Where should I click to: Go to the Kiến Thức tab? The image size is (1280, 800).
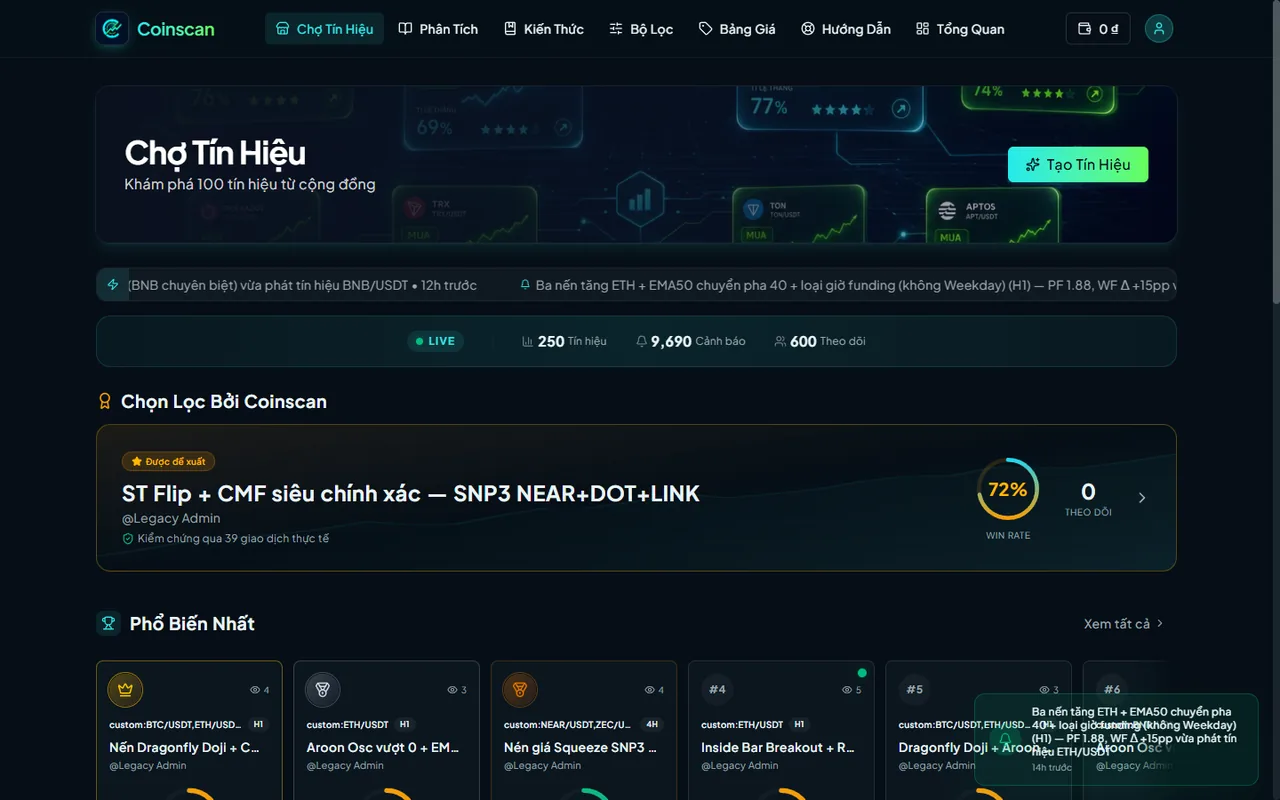pos(544,29)
